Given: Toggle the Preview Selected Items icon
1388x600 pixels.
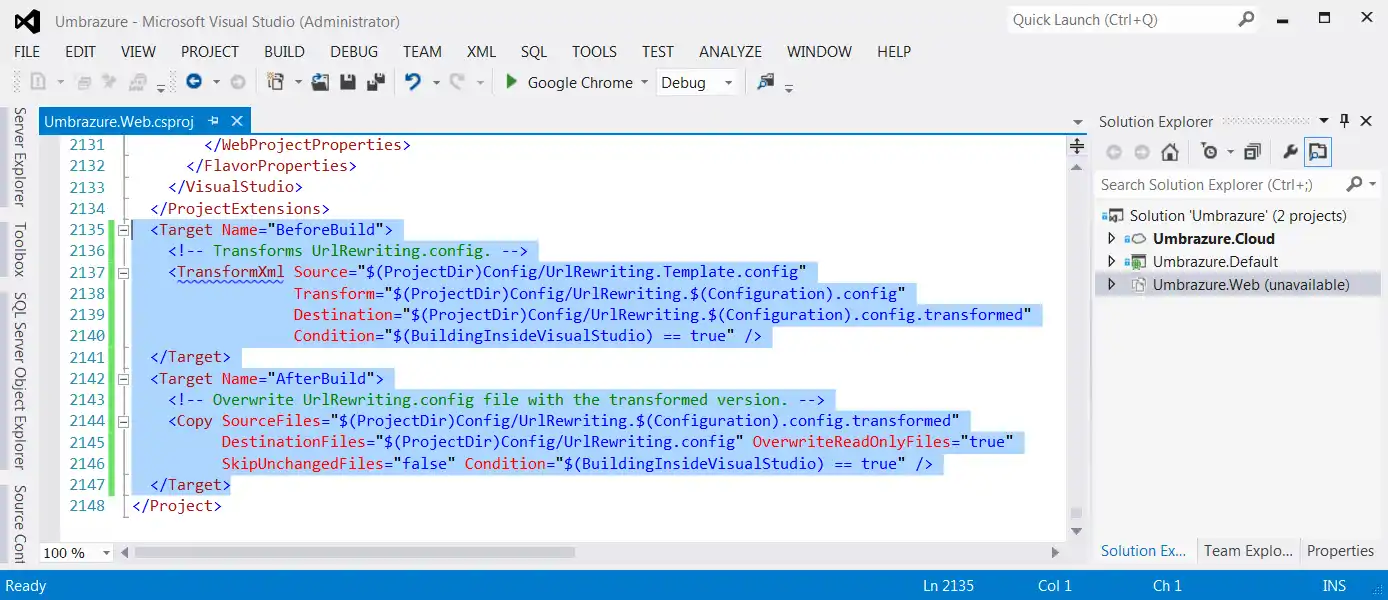Looking at the screenshot, I should point(1318,152).
